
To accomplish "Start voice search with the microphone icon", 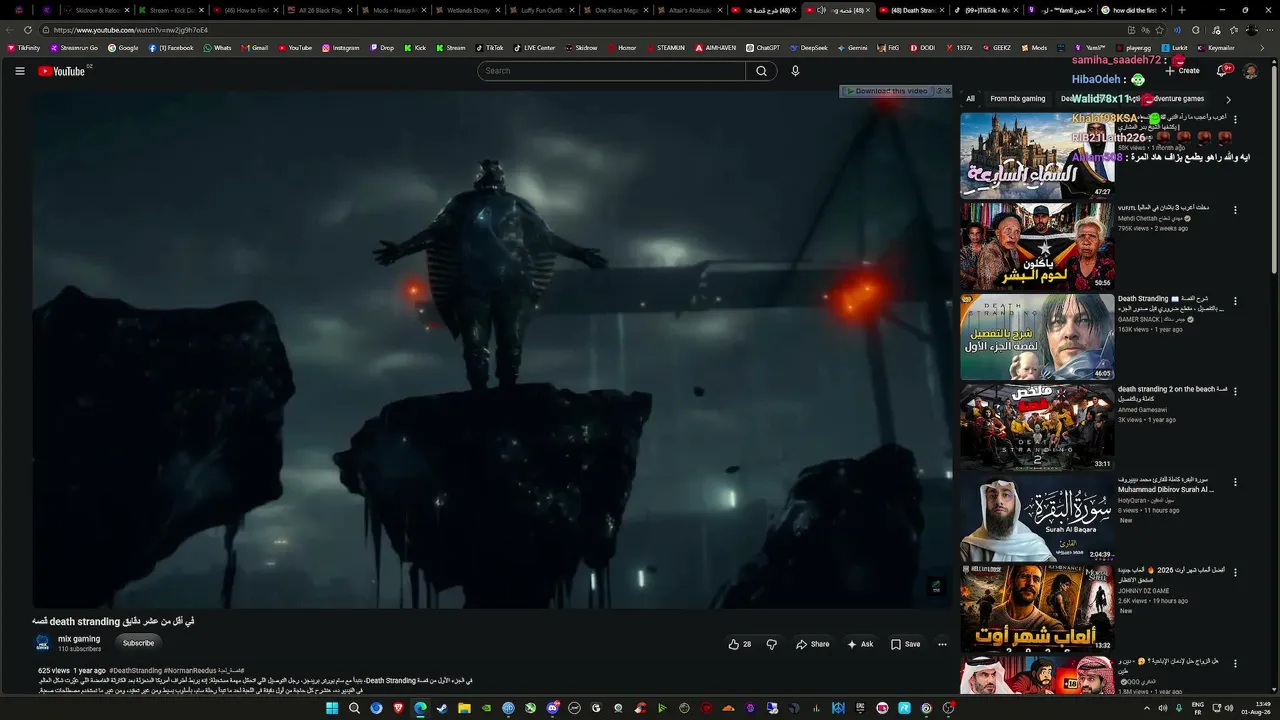I will (795, 71).
